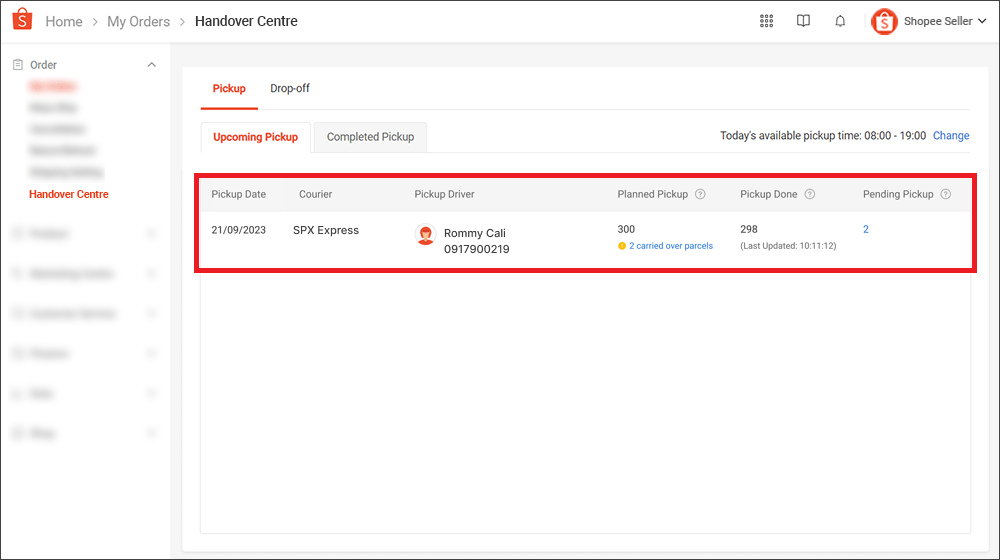Collapse the Order section chevron
1000x560 pixels.
[152, 64]
